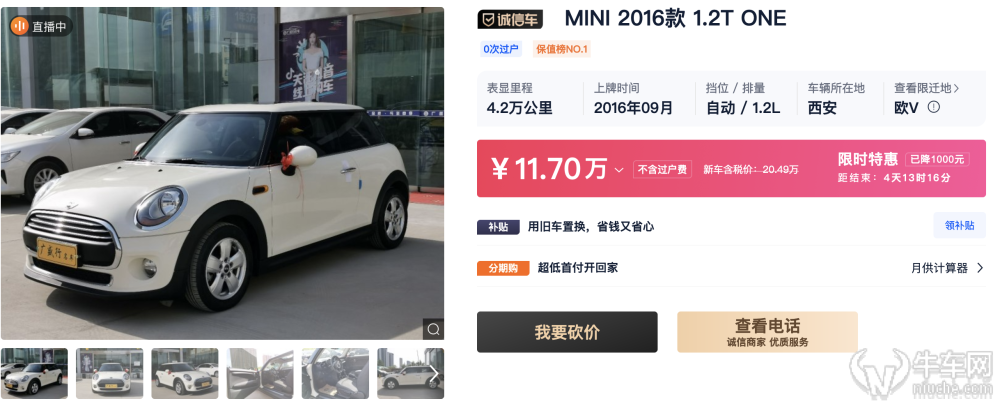Select the second front-view thumbnail
Screen dimensions: 1000x406
110,373
